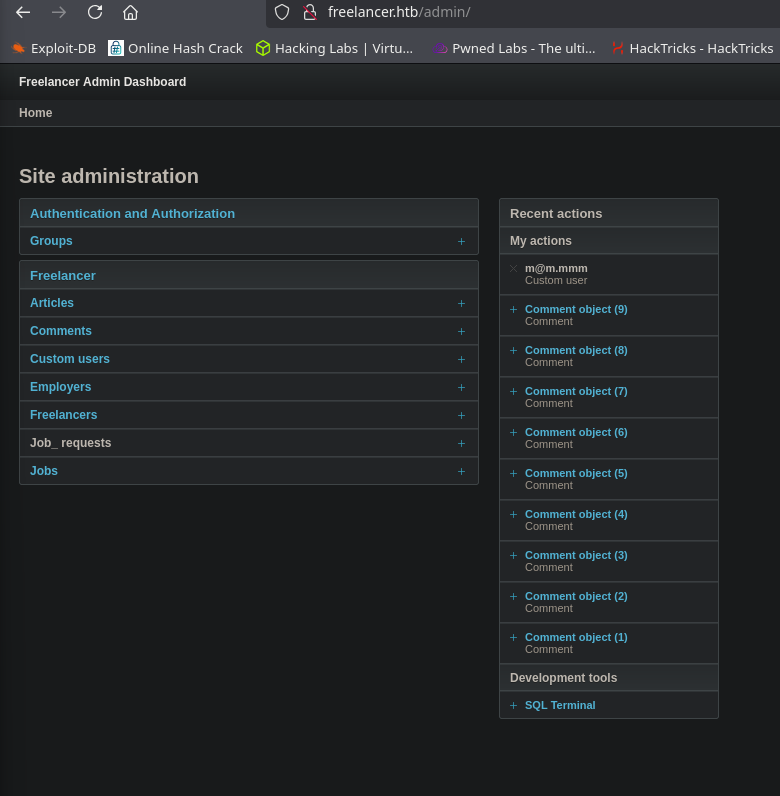
Task: Open Comment object (7)
Action: click(x=576, y=391)
